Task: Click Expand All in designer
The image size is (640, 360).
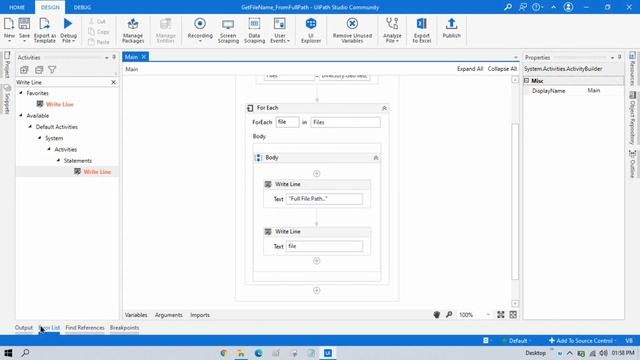Action: [x=470, y=69]
